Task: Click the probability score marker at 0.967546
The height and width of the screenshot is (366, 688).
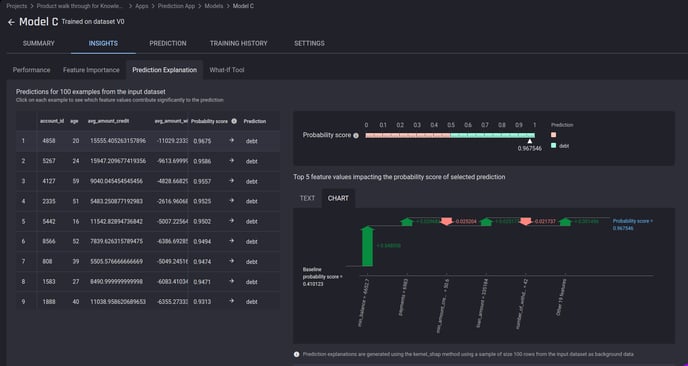Action: [x=530, y=141]
